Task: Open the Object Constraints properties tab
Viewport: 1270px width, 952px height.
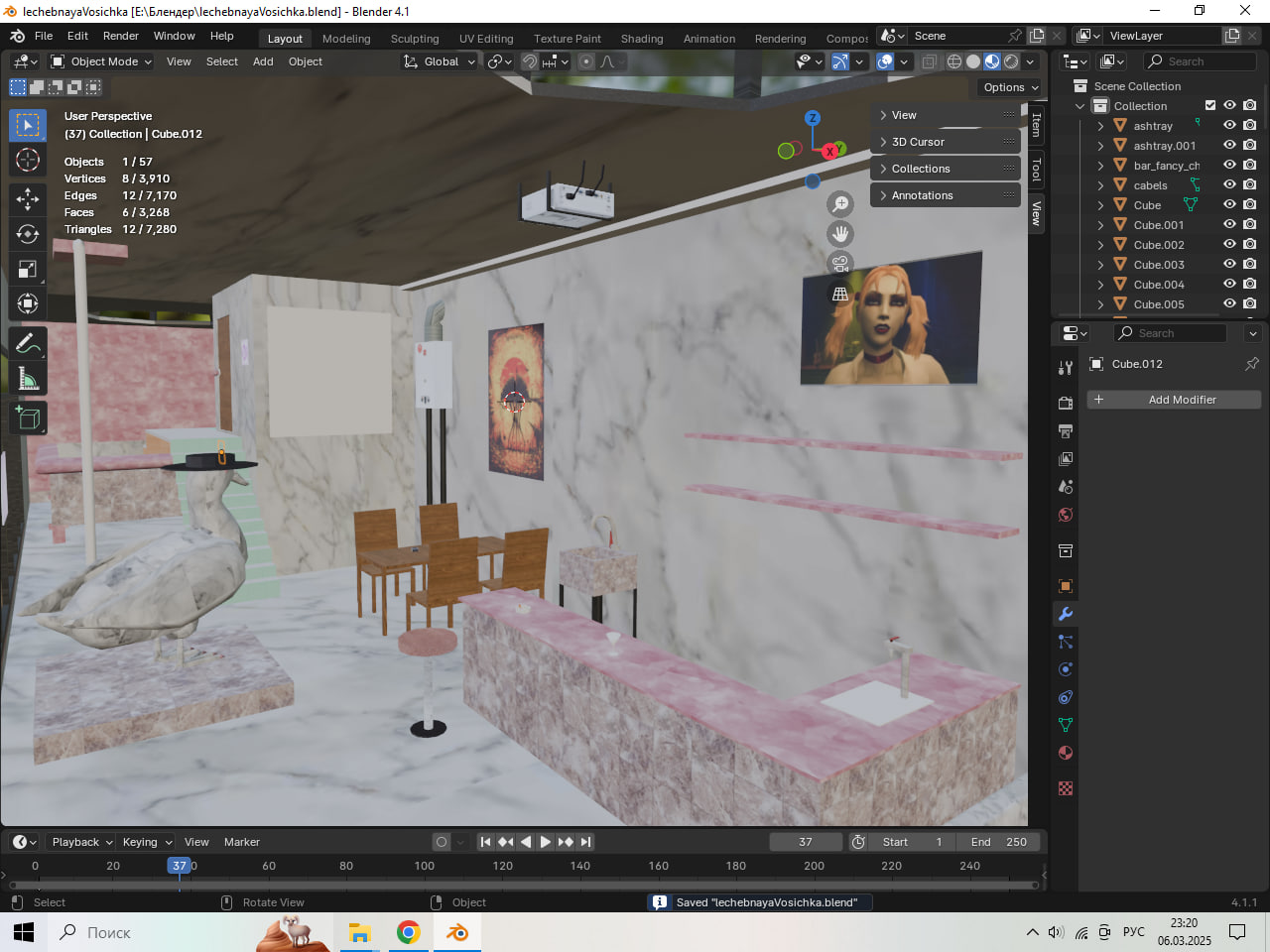Action: pyautogui.click(x=1066, y=697)
